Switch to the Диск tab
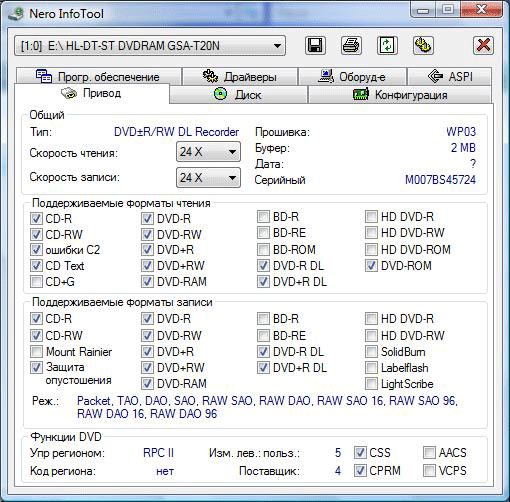 tap(238, 95)
